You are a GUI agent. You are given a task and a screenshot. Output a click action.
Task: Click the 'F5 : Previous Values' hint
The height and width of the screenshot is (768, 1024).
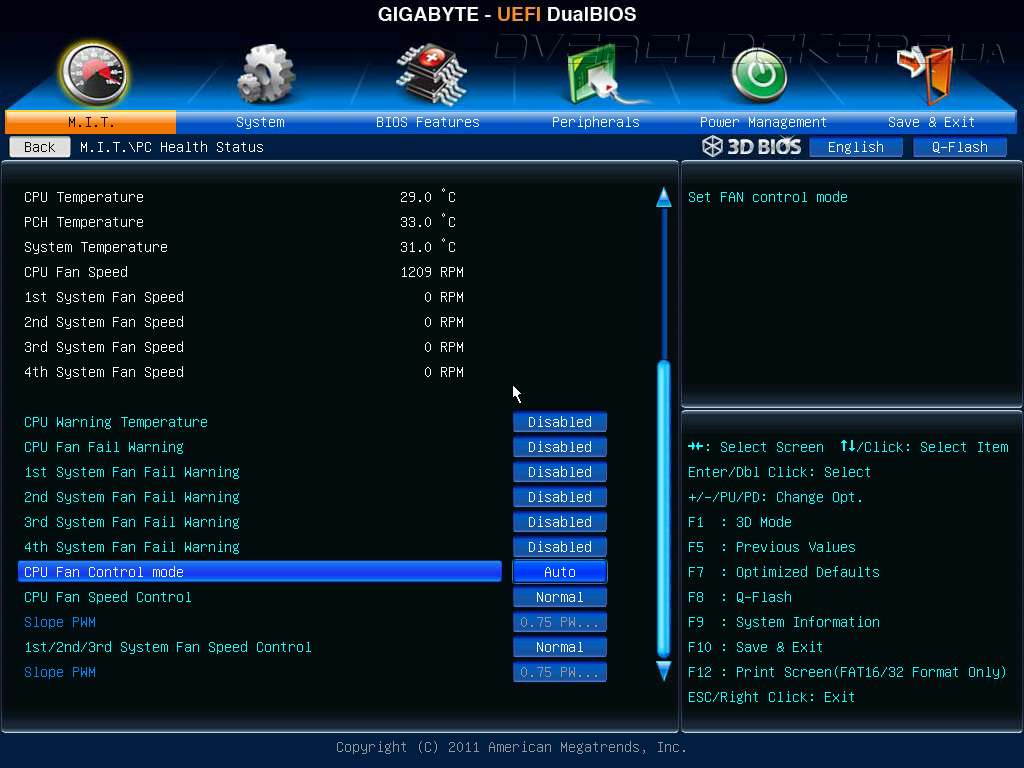[772, 547]
